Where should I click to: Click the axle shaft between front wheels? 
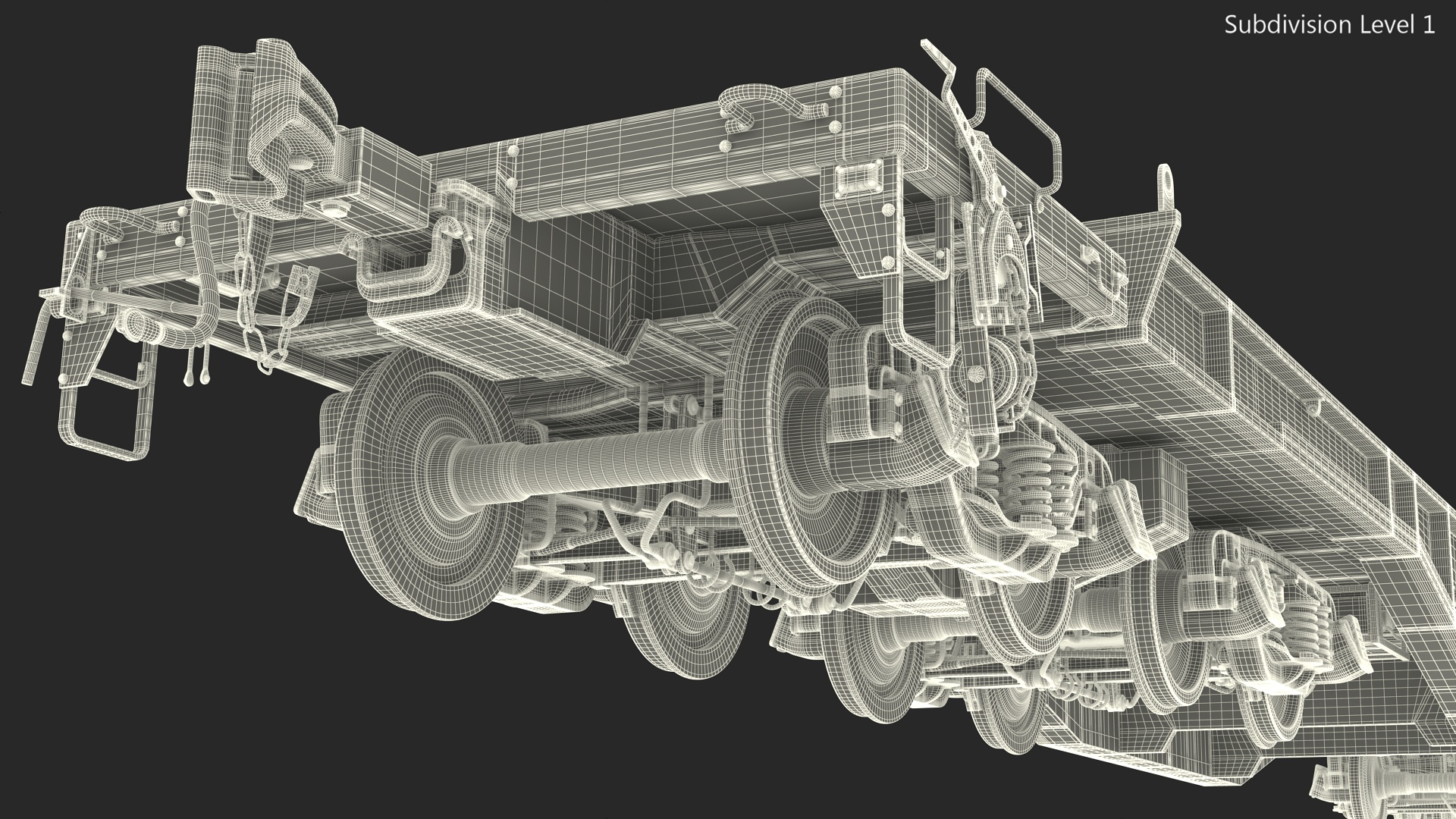click(591, 457)
